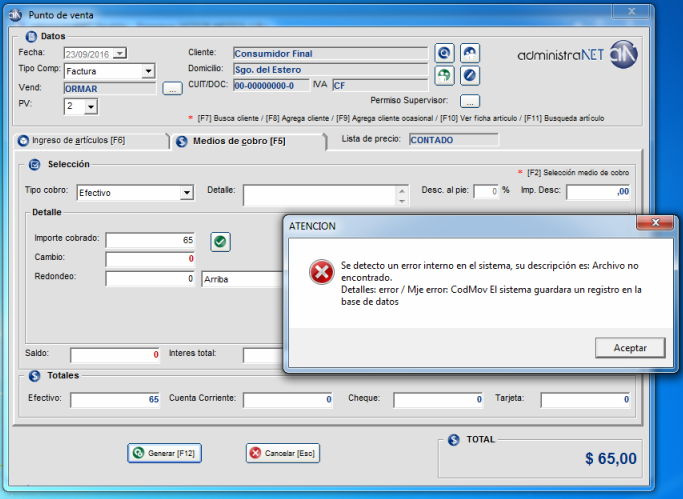Click the Importe cobrado input field
This screenshot has width=683, height=499.
pyautogui.click(x=150, y=240)
